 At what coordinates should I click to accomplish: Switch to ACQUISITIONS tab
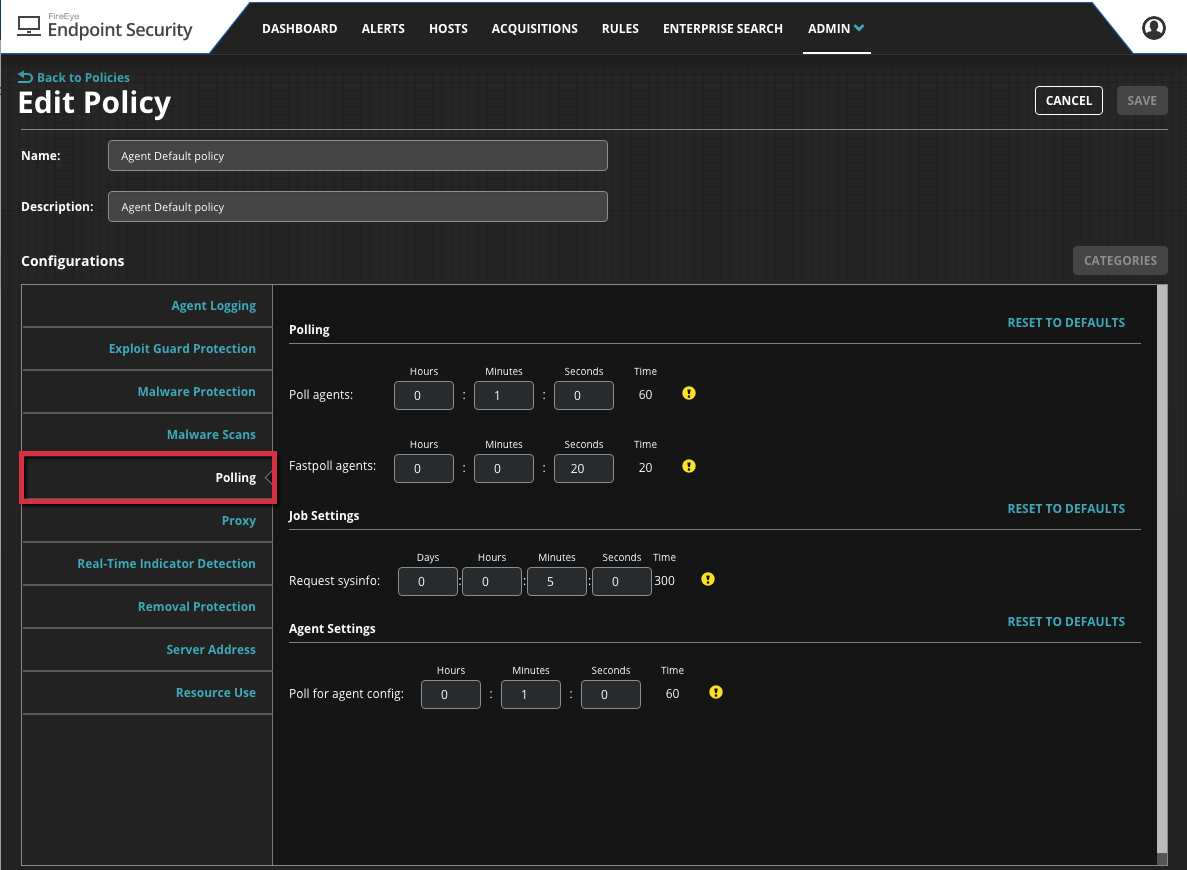click(x=534, y=29)
